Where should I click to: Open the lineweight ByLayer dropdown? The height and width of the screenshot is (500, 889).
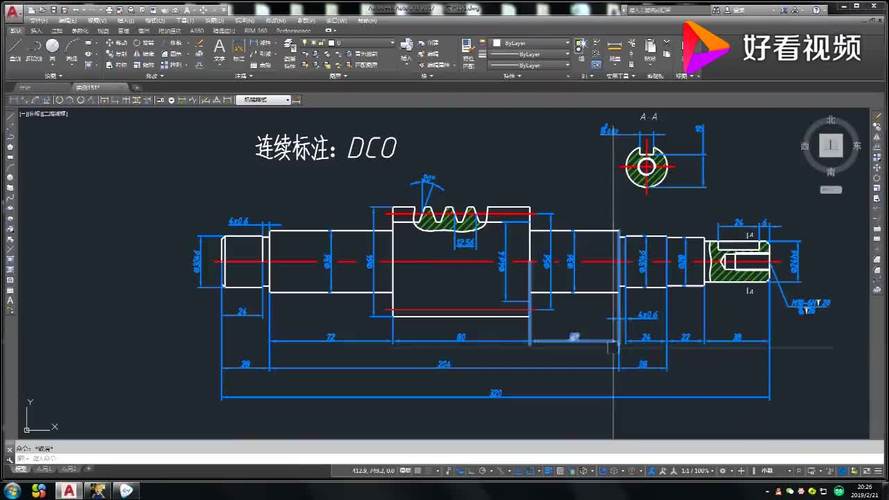click(x=566, y=54)
